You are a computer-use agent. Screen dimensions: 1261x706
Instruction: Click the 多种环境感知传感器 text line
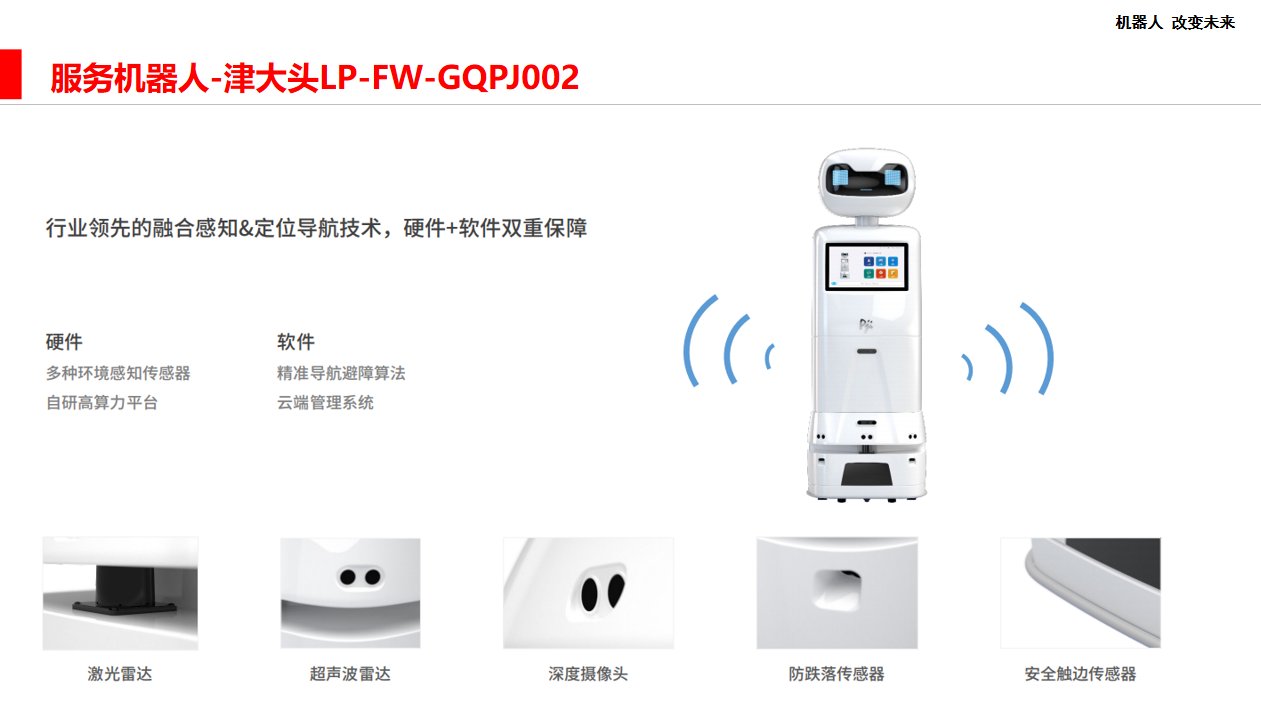click(118, 373)
